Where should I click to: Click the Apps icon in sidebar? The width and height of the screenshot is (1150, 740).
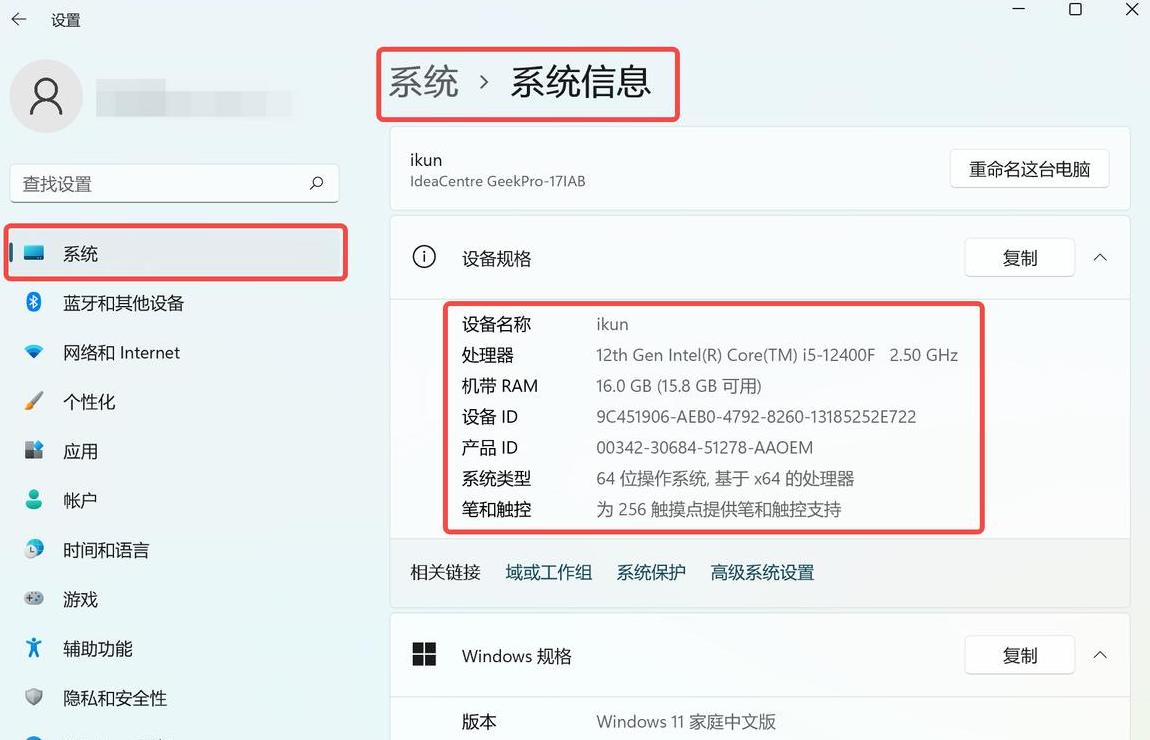point(34,450)
